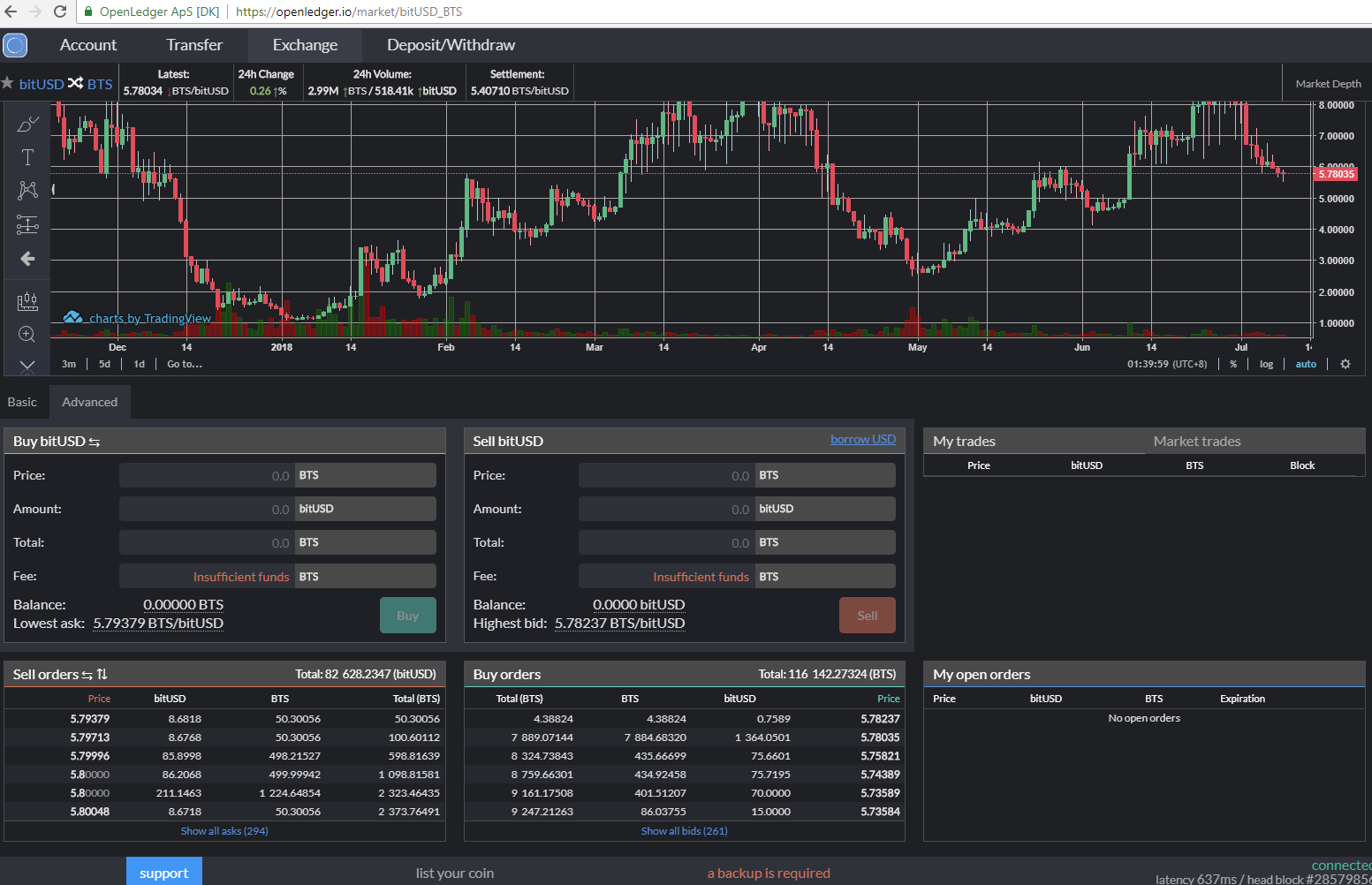Set chart range to 5d
The image size is (1372, 885).
pos(104,364)
